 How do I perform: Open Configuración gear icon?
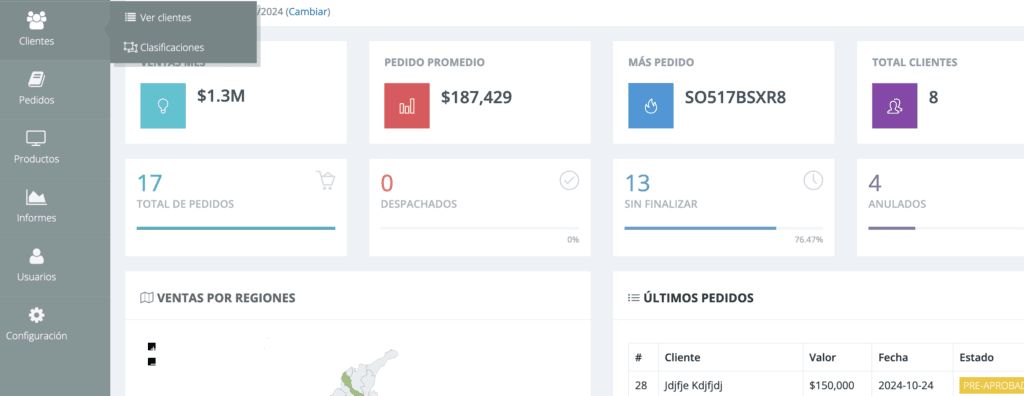click(37, 316)
